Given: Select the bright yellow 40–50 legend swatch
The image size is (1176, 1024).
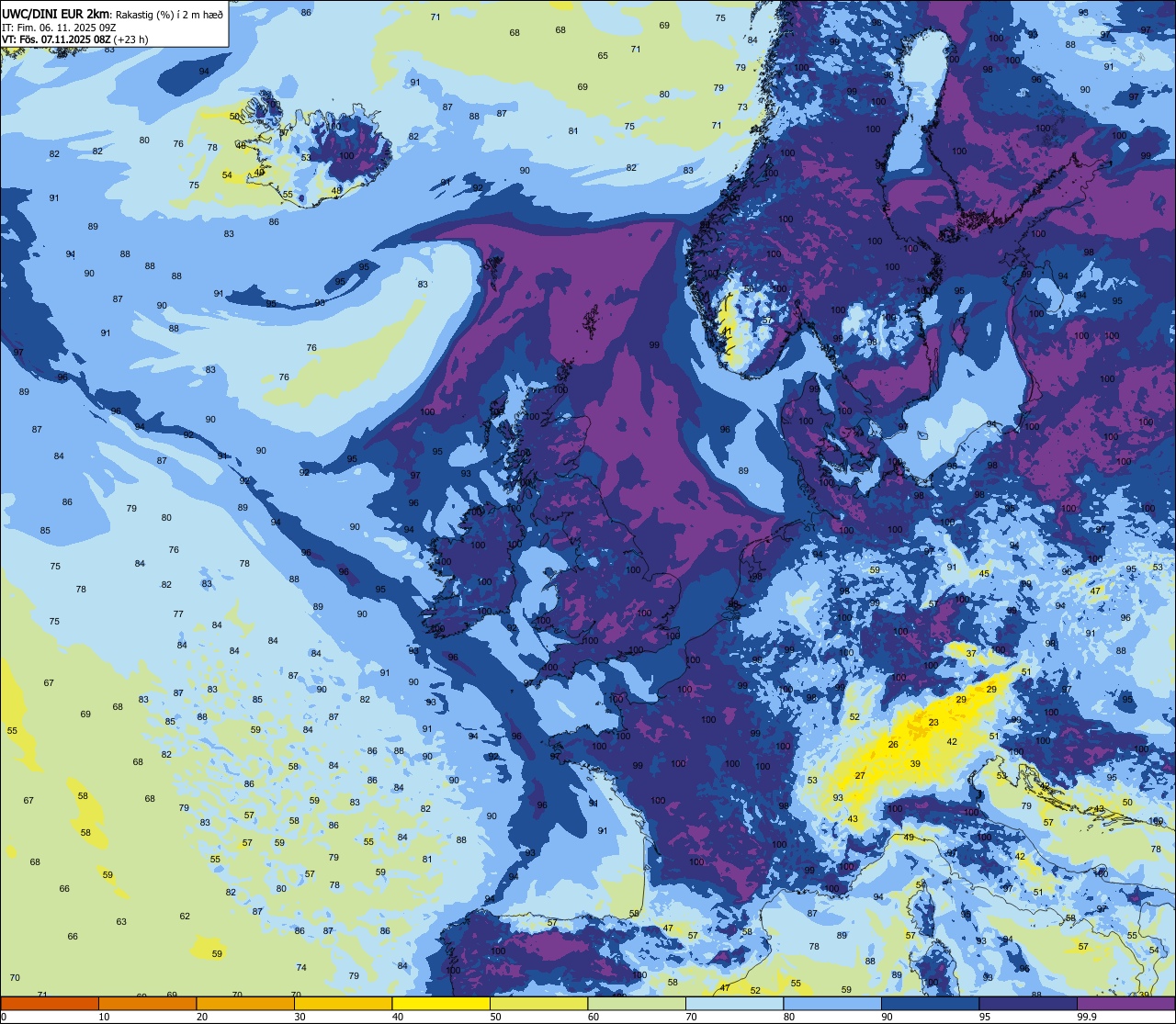Looking at the screenshot, I should (441, 1004).
